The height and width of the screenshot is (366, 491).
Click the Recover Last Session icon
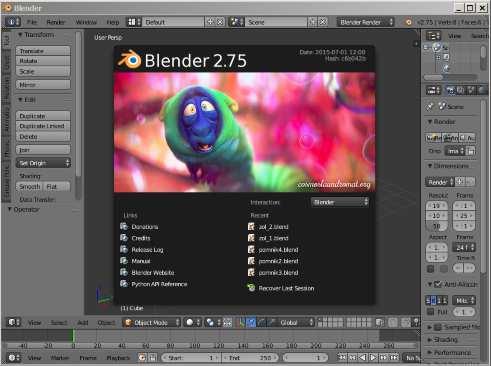point(251,288)
